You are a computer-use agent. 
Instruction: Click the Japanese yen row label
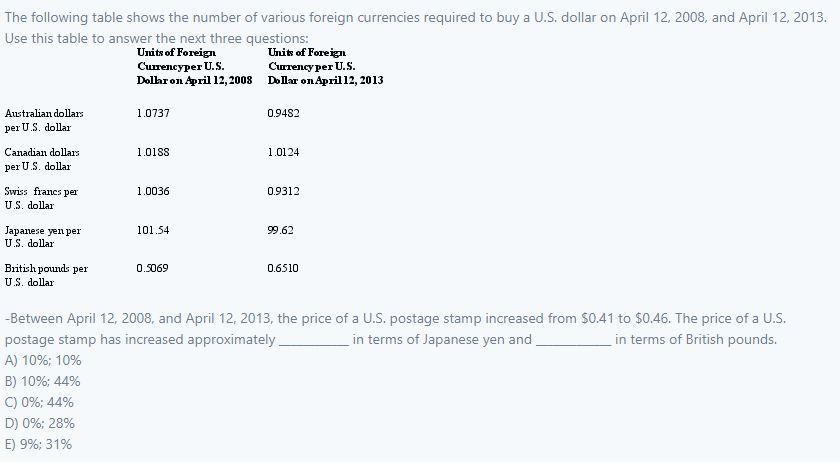[43, 236]
